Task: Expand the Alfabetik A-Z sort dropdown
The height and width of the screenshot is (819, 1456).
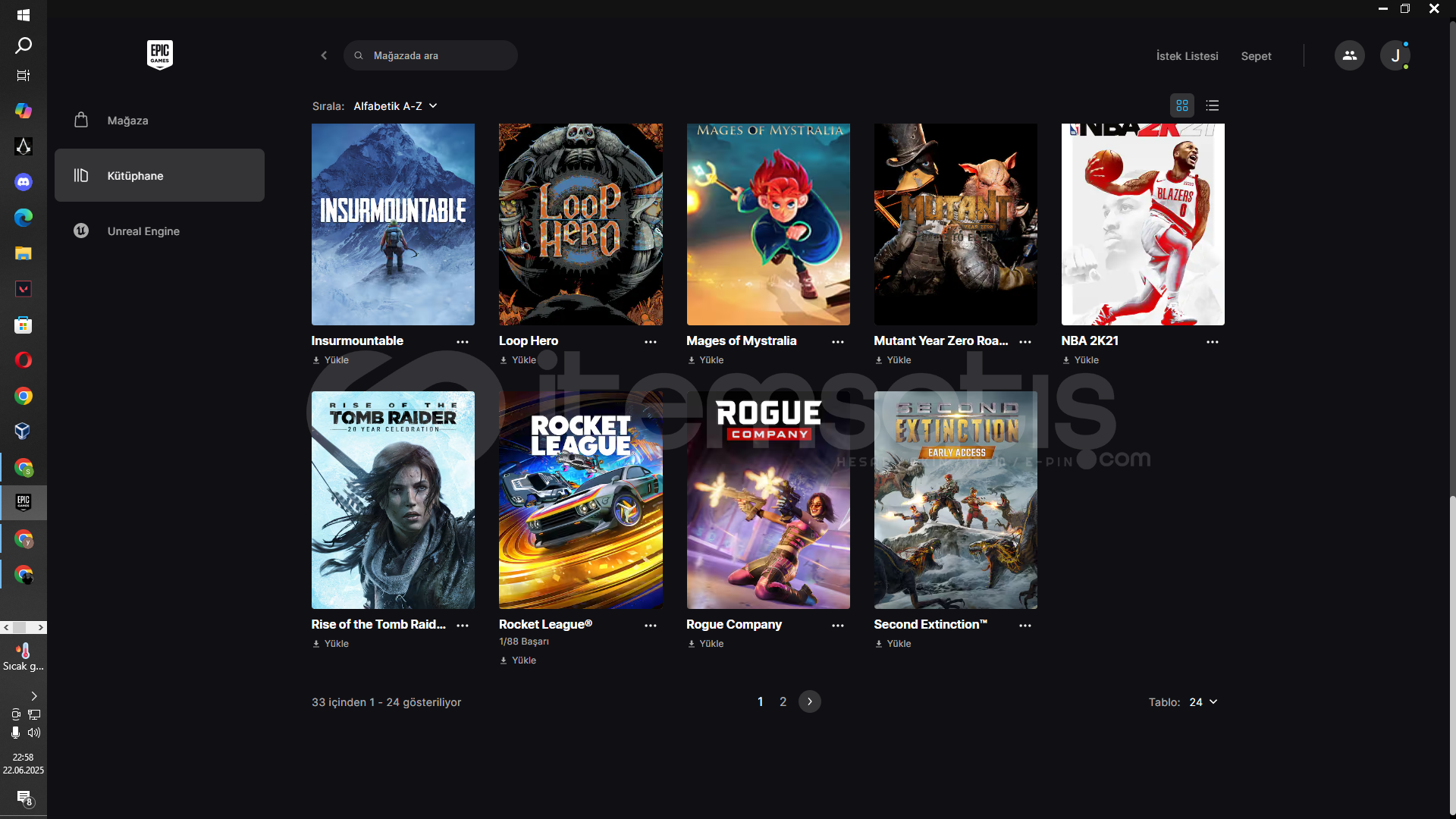Action: click(x=395, y=106)
